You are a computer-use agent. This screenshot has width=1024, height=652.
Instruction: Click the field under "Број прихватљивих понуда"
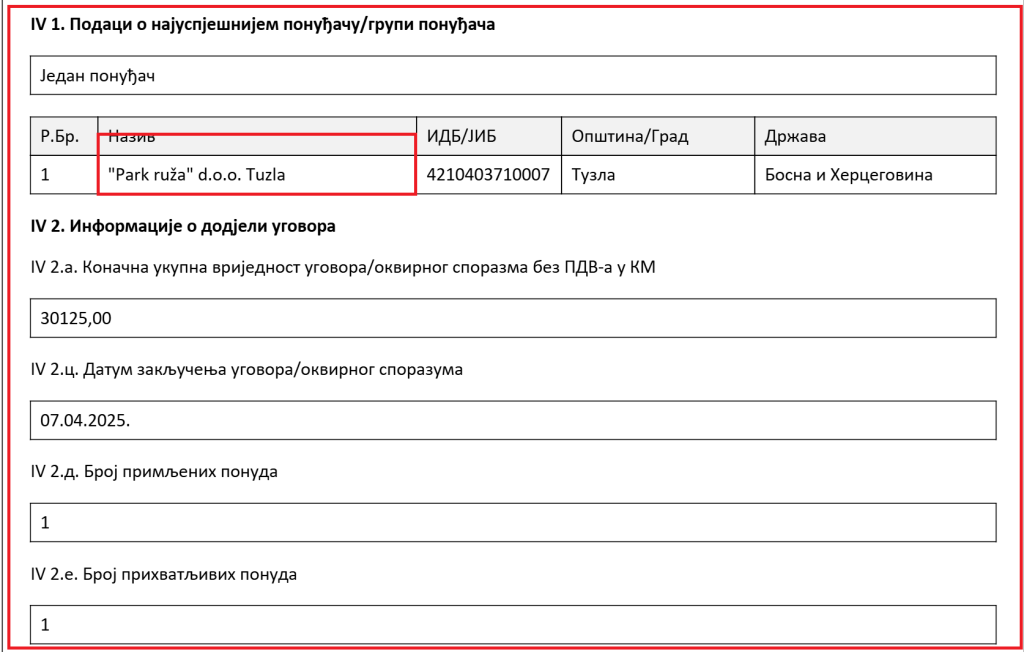[x=513, y=624]
